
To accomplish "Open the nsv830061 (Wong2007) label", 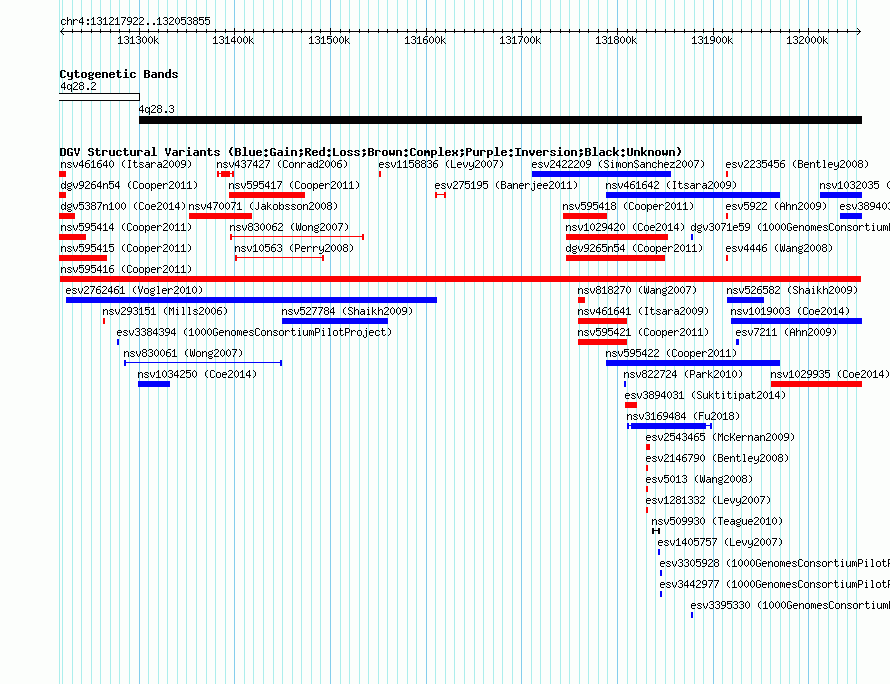I will [183, 353].
